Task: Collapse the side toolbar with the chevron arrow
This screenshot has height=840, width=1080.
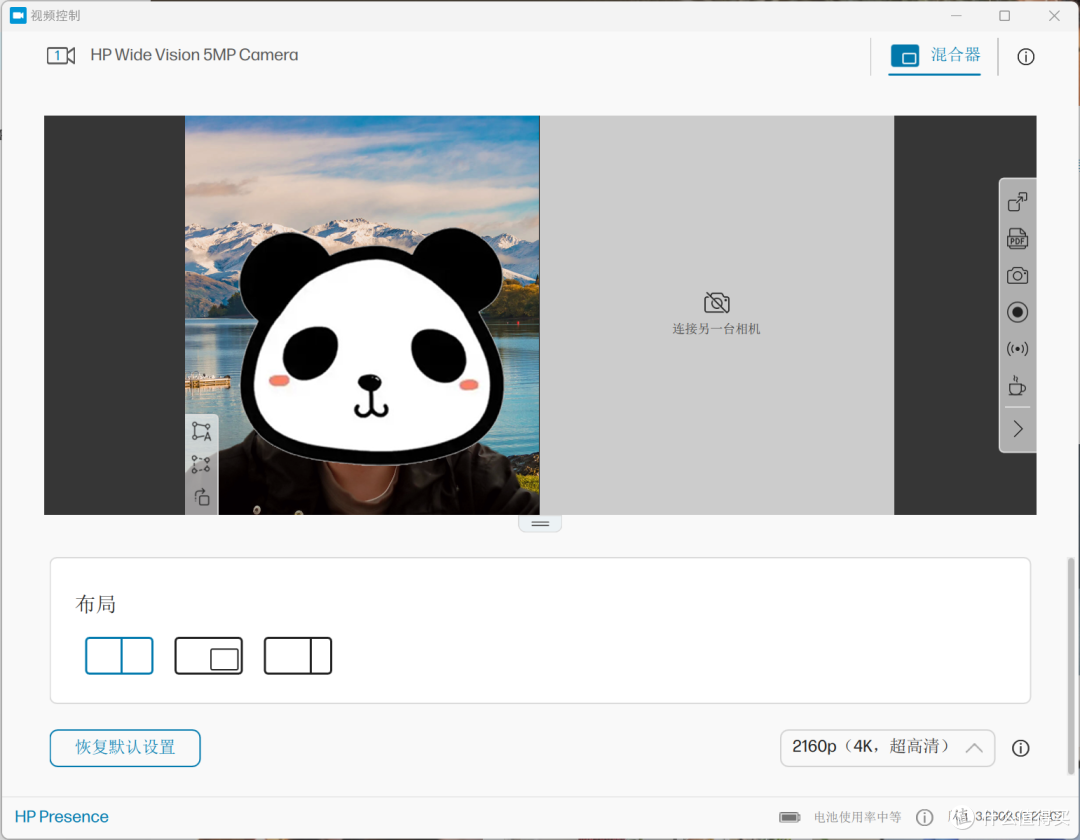Action: (1018, 429)
